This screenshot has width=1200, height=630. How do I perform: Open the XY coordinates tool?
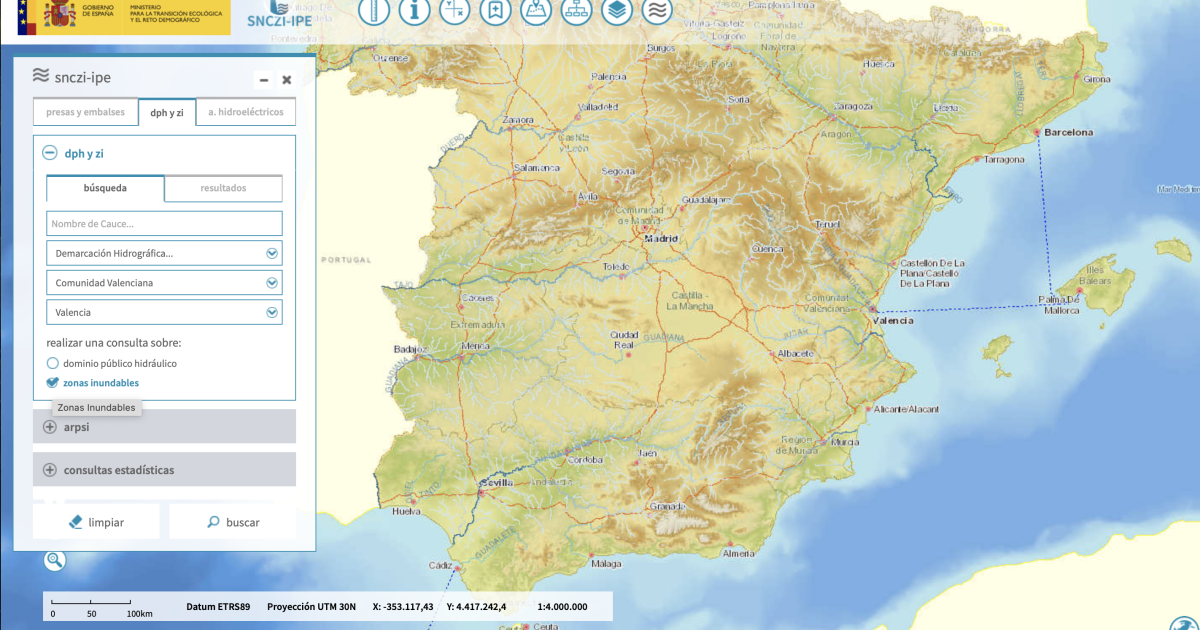coord(455,14)
